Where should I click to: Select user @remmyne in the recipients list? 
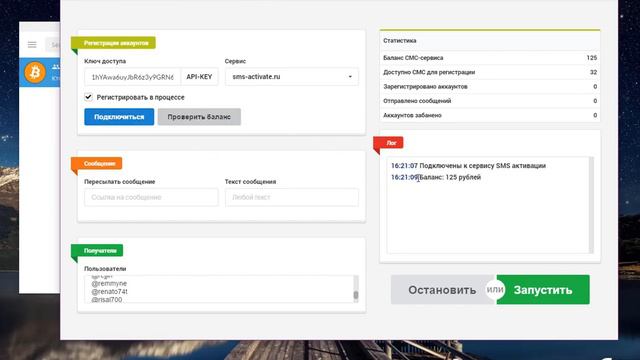coord(109,283)
